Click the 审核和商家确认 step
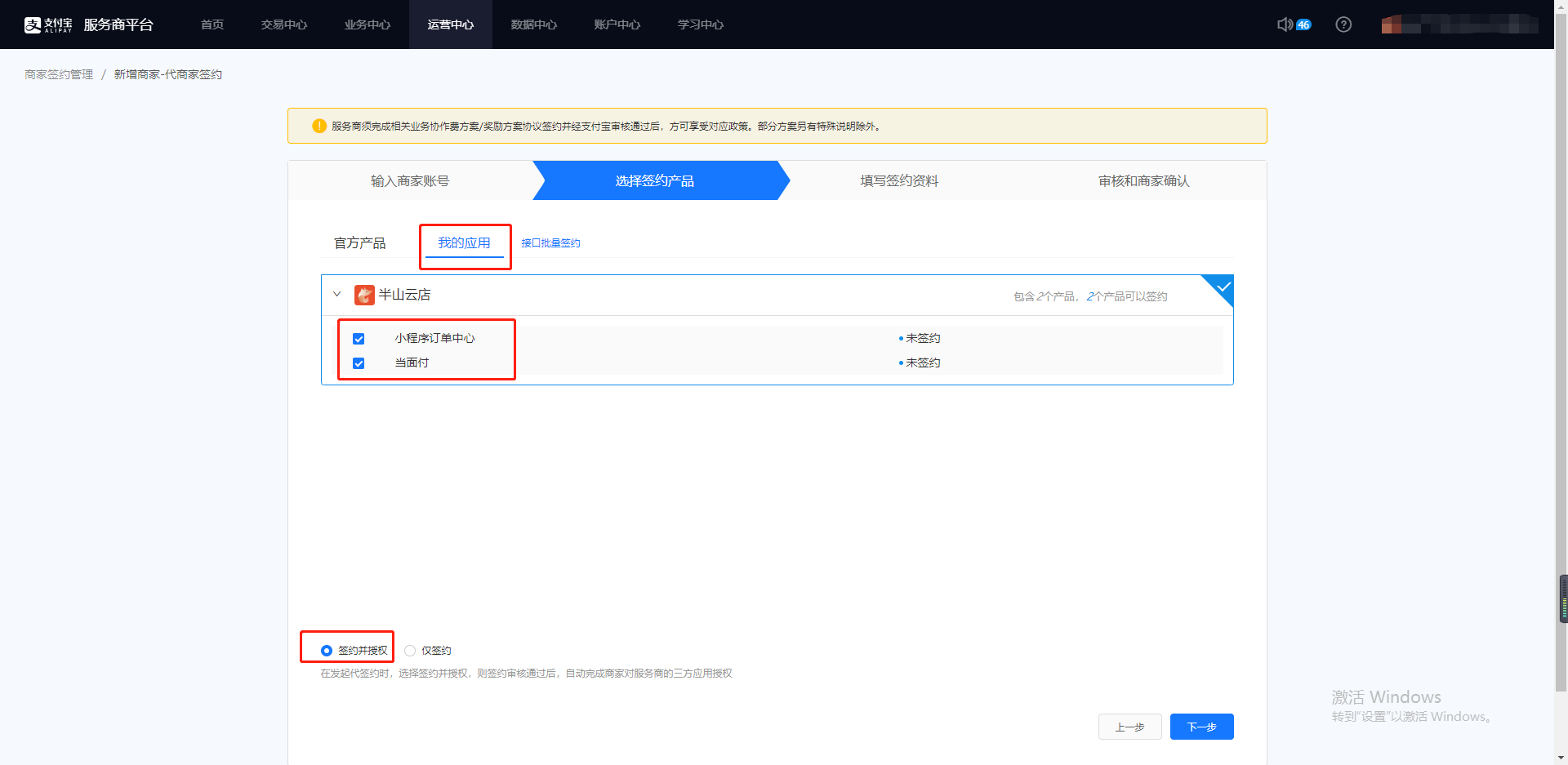 coord(1144,180)
